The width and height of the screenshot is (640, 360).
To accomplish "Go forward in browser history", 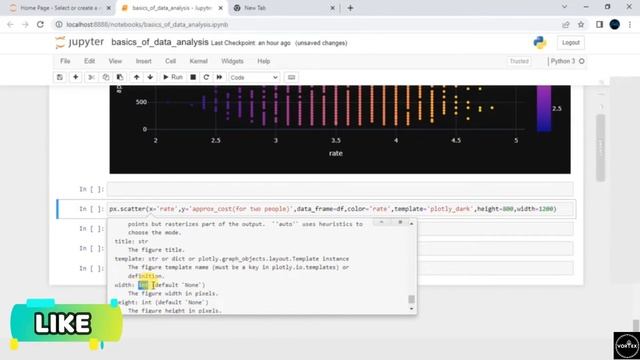I will 25,24.
